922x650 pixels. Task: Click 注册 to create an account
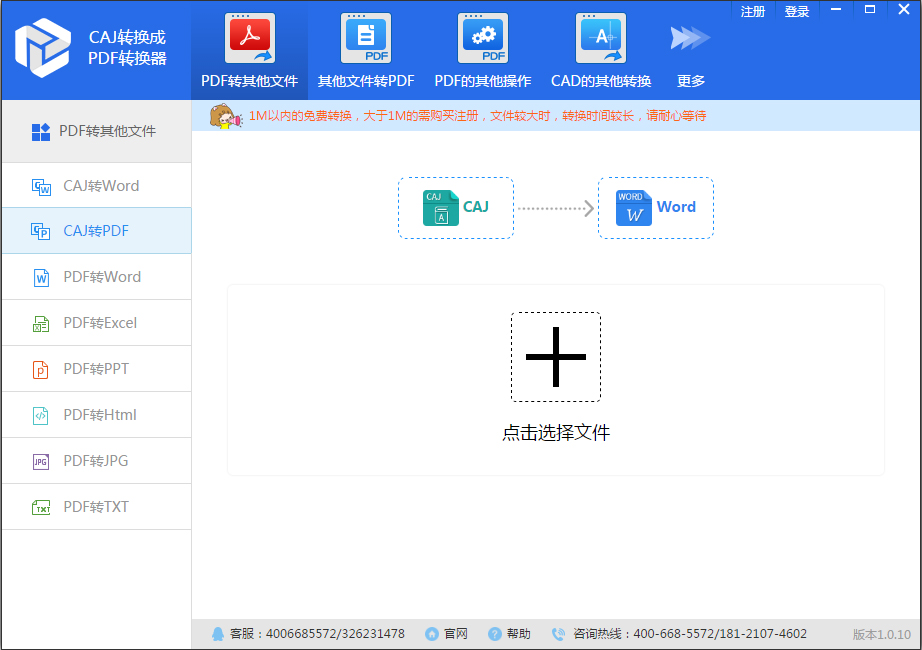tap(753, 10)
